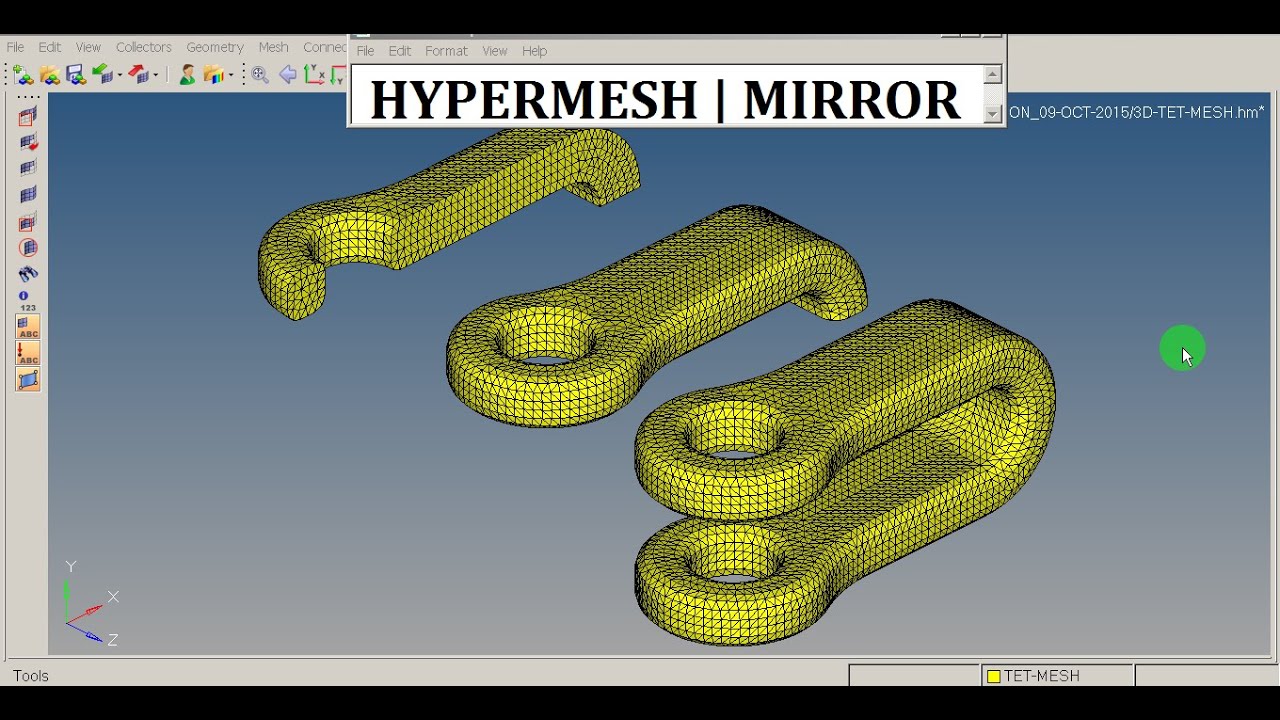The width and height of the screenshot is (1280, 720).
Task: Activate the Spherical Clipping circle icon
Action: [28, 248]
